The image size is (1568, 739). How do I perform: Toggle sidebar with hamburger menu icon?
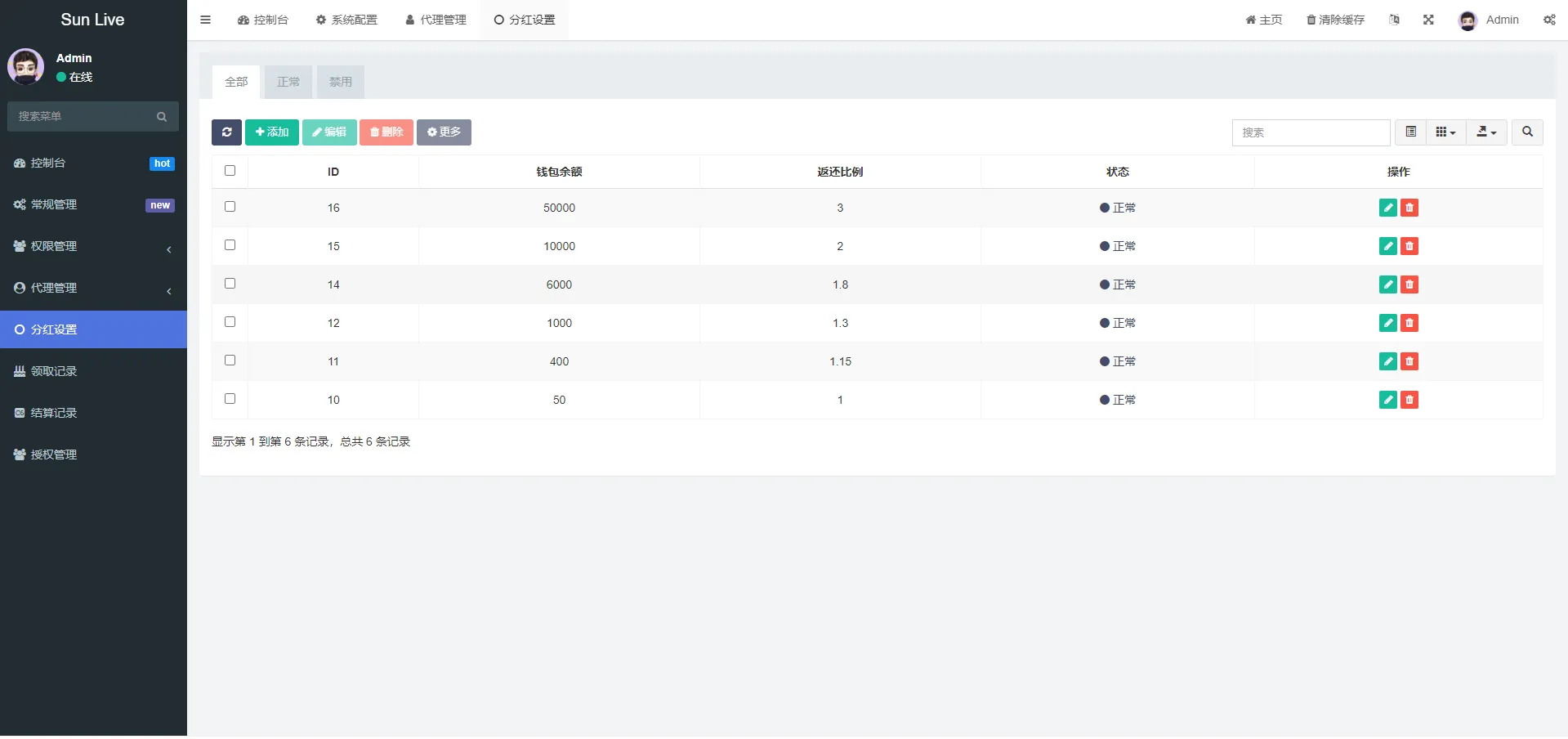pos(205,20)
